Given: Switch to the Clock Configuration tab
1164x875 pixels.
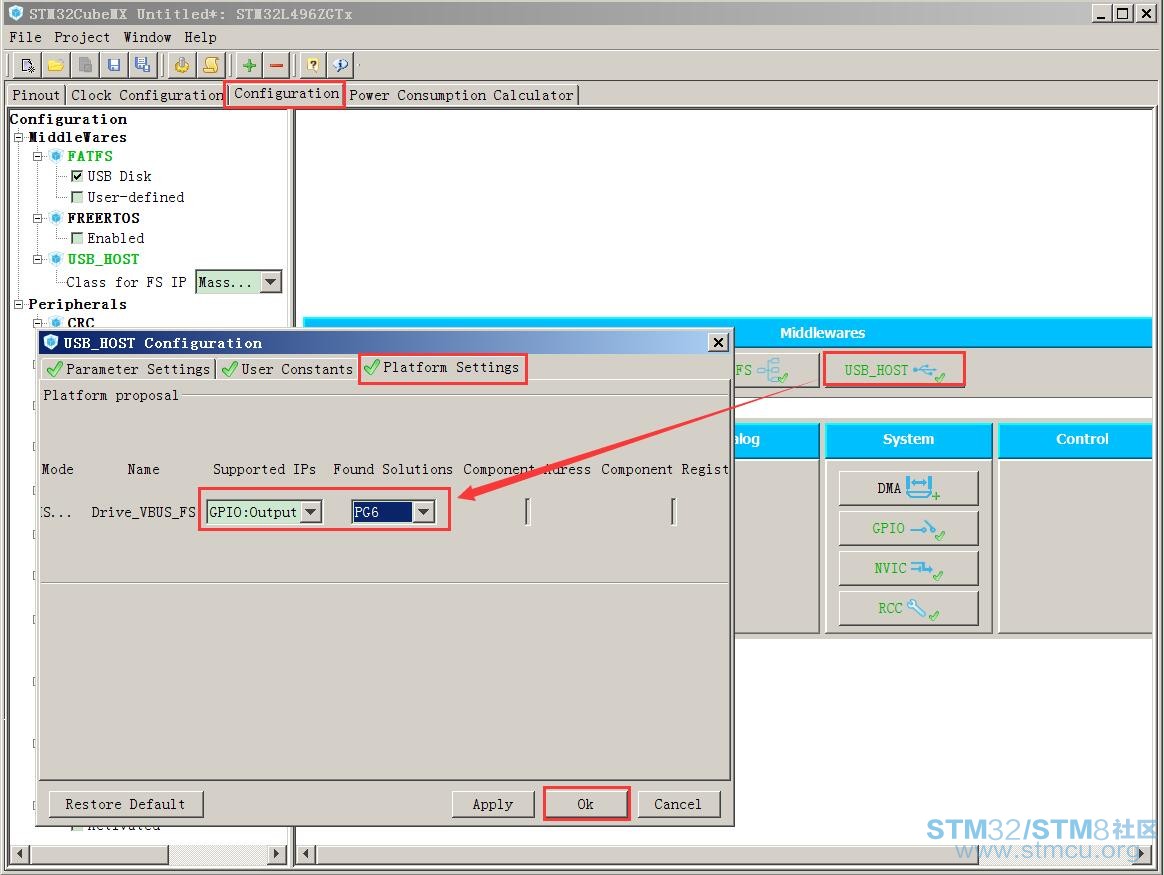Looking at the screenshot, I should (147, 95).
